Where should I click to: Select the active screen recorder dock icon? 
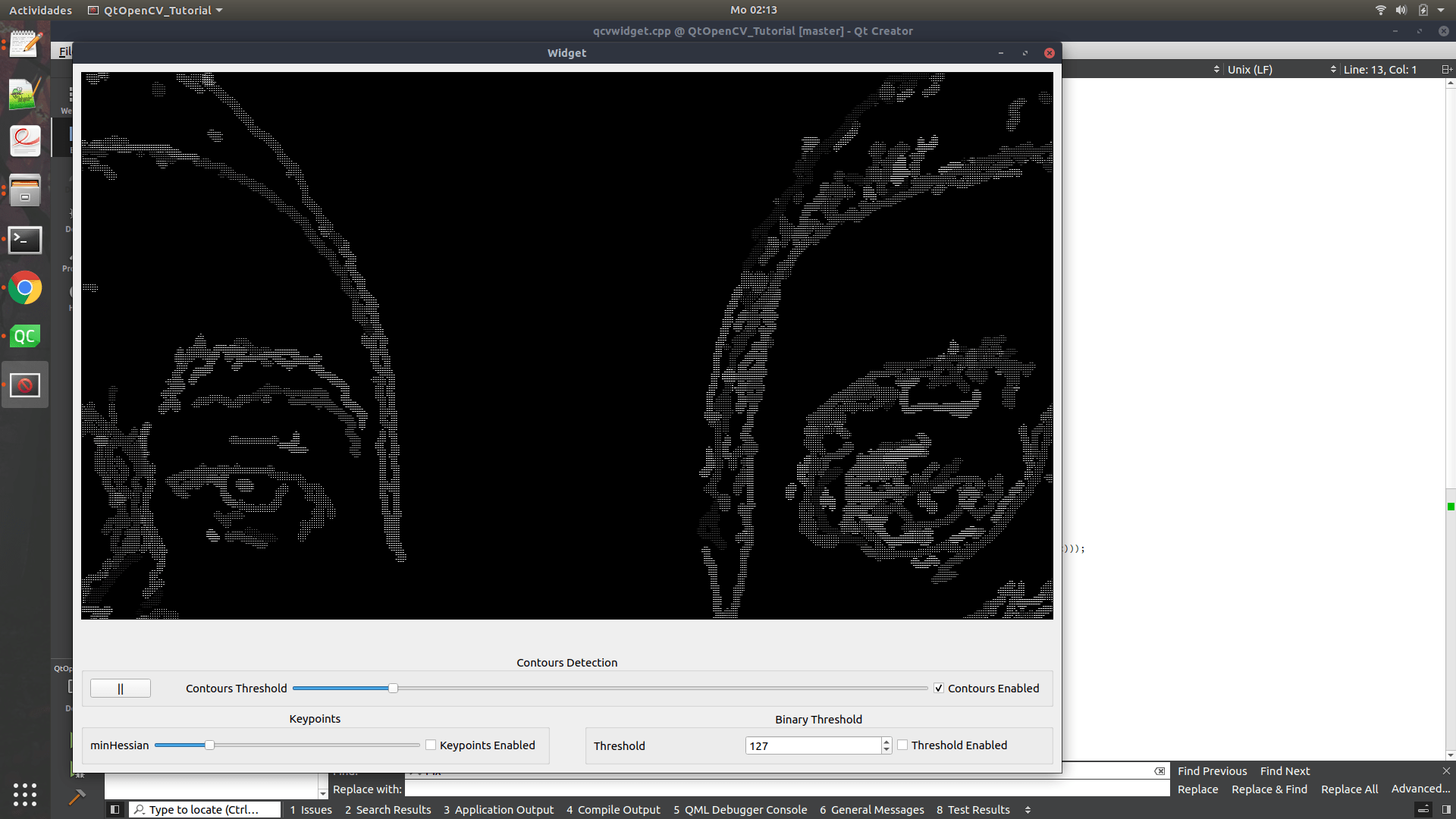coord(25,384)
